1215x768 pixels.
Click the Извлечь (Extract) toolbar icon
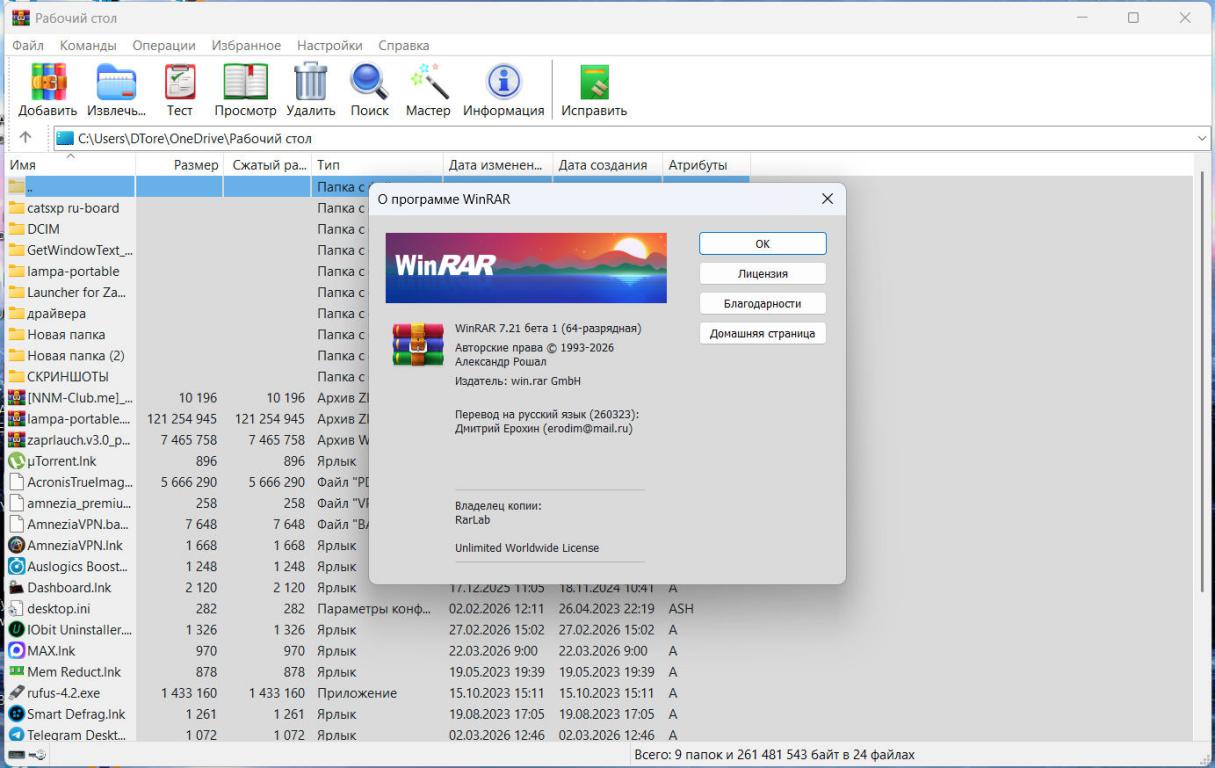click(x=116, y=83)
